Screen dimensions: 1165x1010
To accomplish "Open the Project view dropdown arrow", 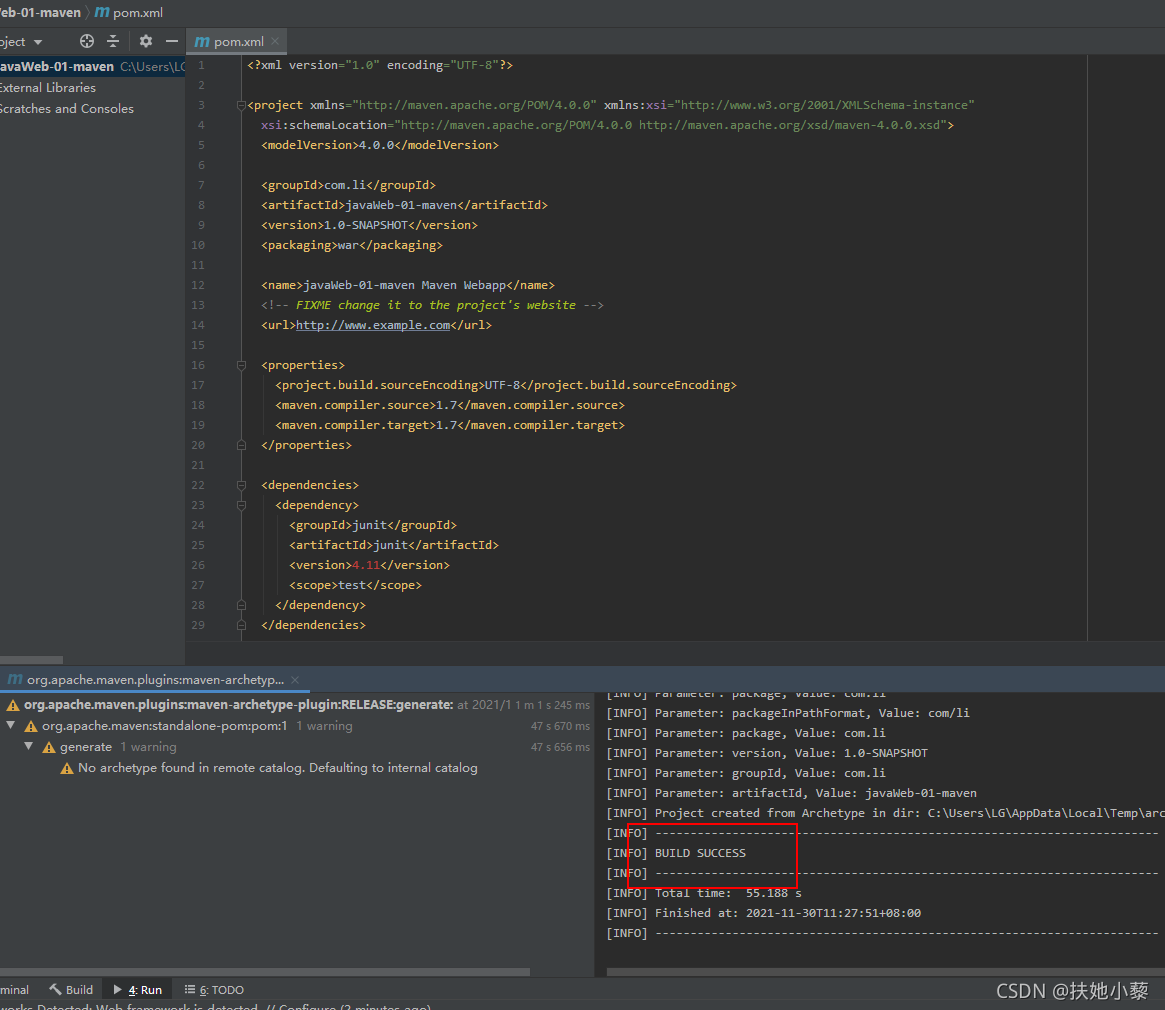I will [x=38, y=42].
